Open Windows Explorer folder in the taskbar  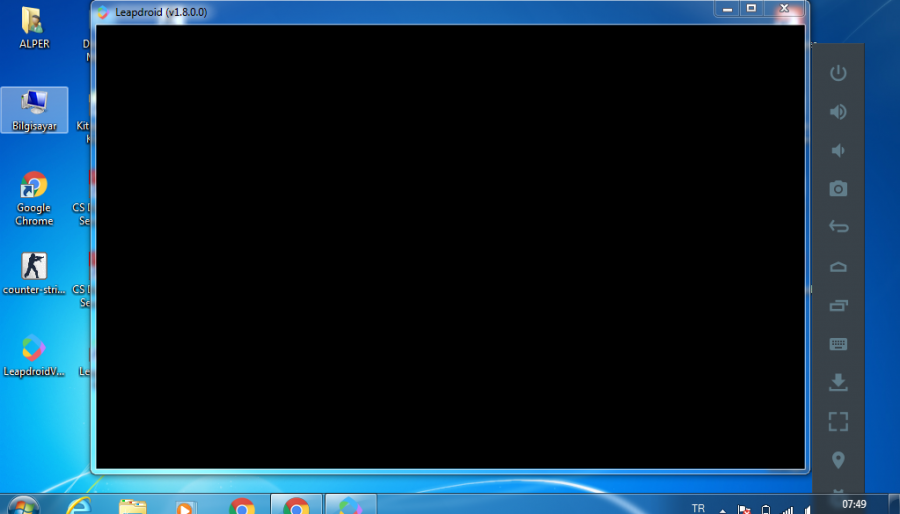(x=133, y=506)
